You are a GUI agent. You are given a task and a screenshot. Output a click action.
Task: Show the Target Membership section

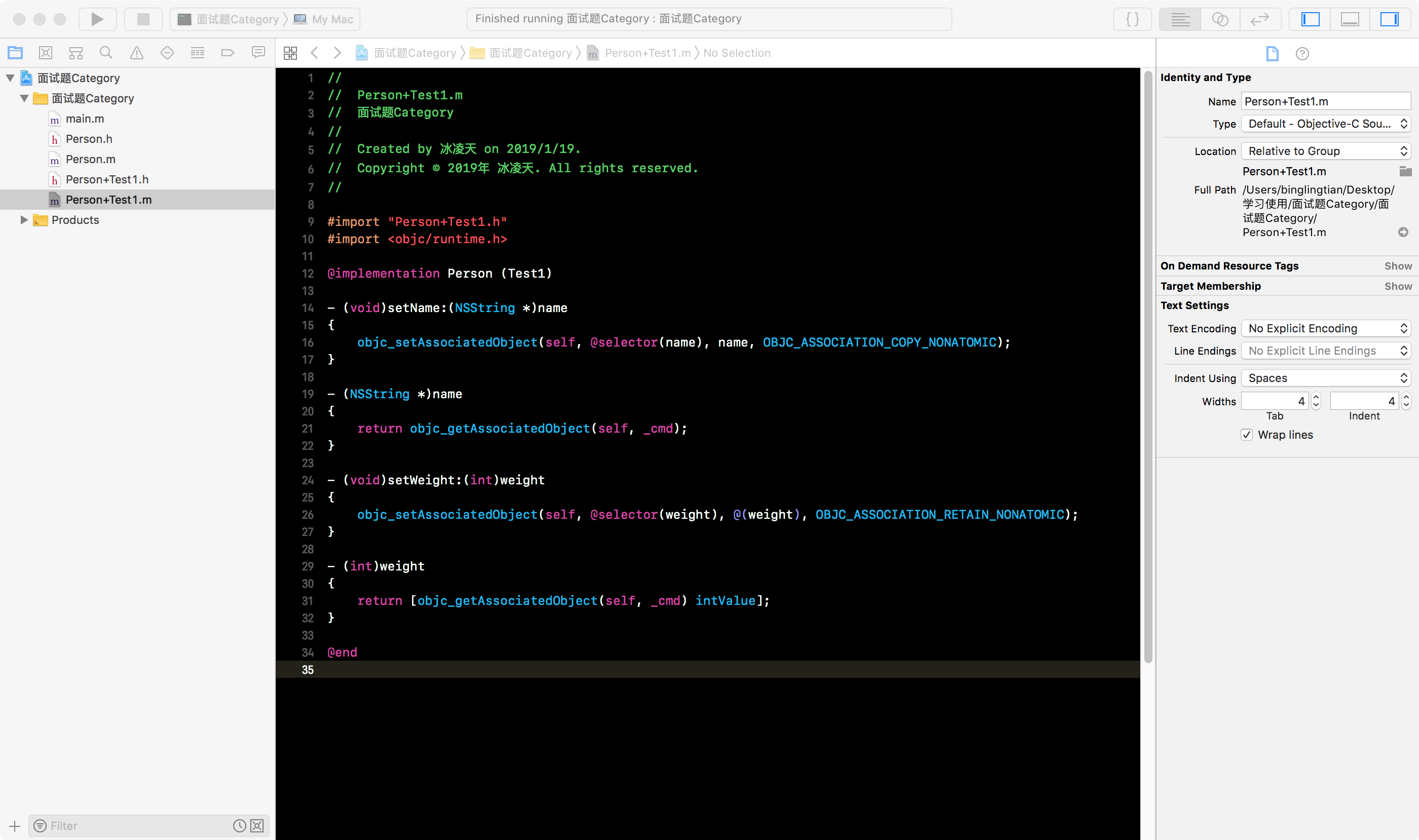[1398, 286]
